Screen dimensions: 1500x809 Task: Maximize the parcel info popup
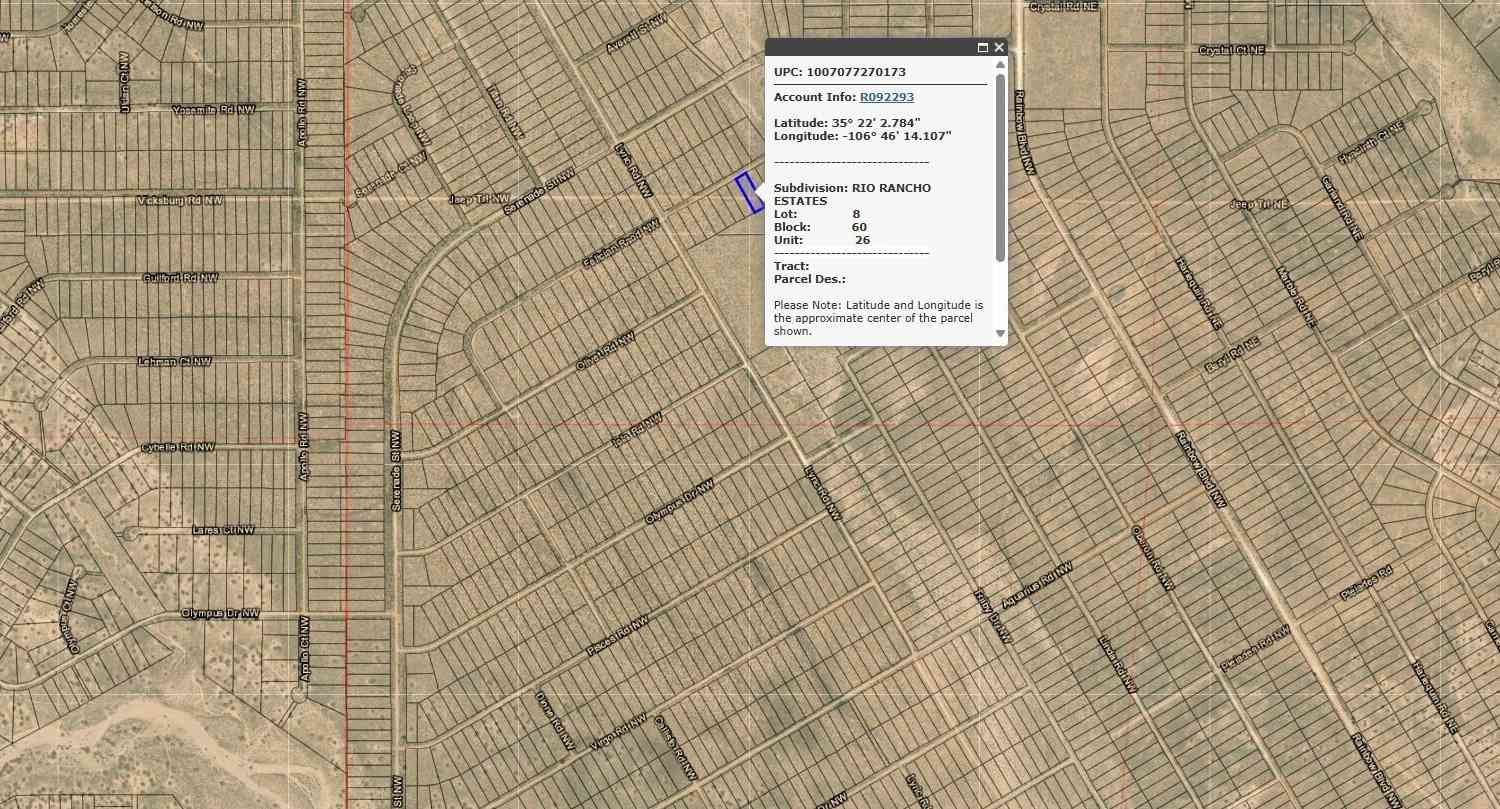pyautogui.click(x=982, y=47)
